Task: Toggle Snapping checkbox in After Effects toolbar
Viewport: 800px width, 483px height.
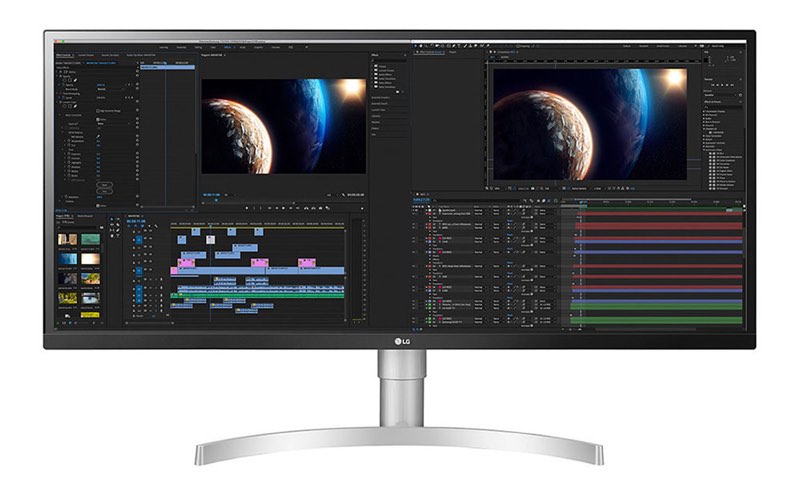Action: 518,46
